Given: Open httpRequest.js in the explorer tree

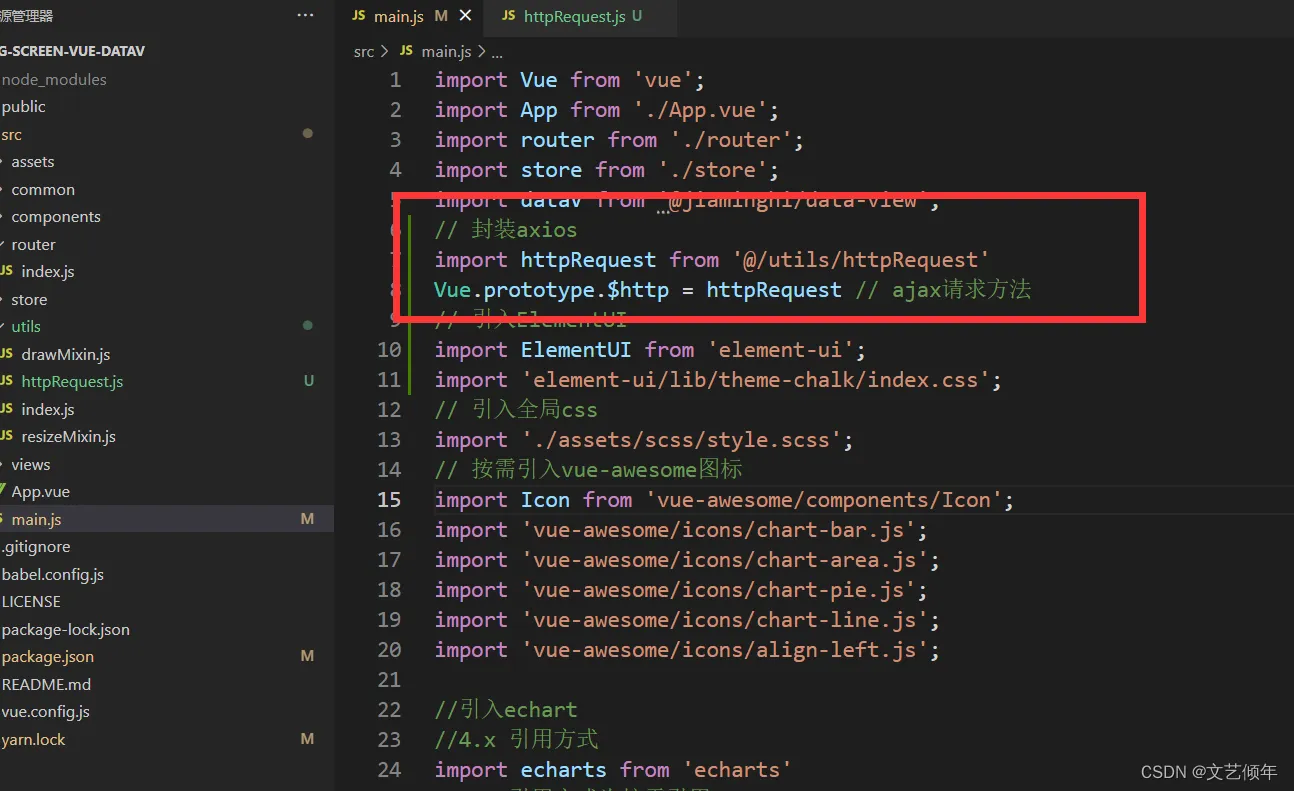Looking at the screenshot, I should tap(72, 381).
